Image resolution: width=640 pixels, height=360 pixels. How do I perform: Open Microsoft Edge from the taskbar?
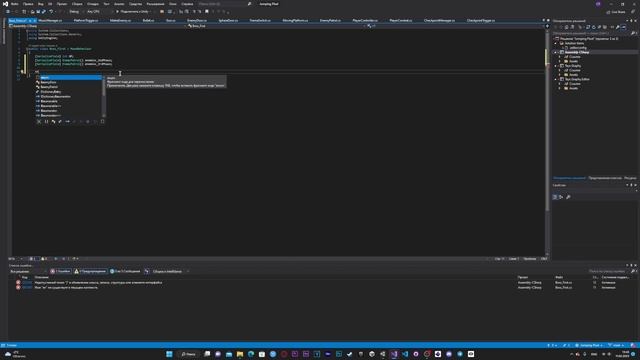click(251, 354)
